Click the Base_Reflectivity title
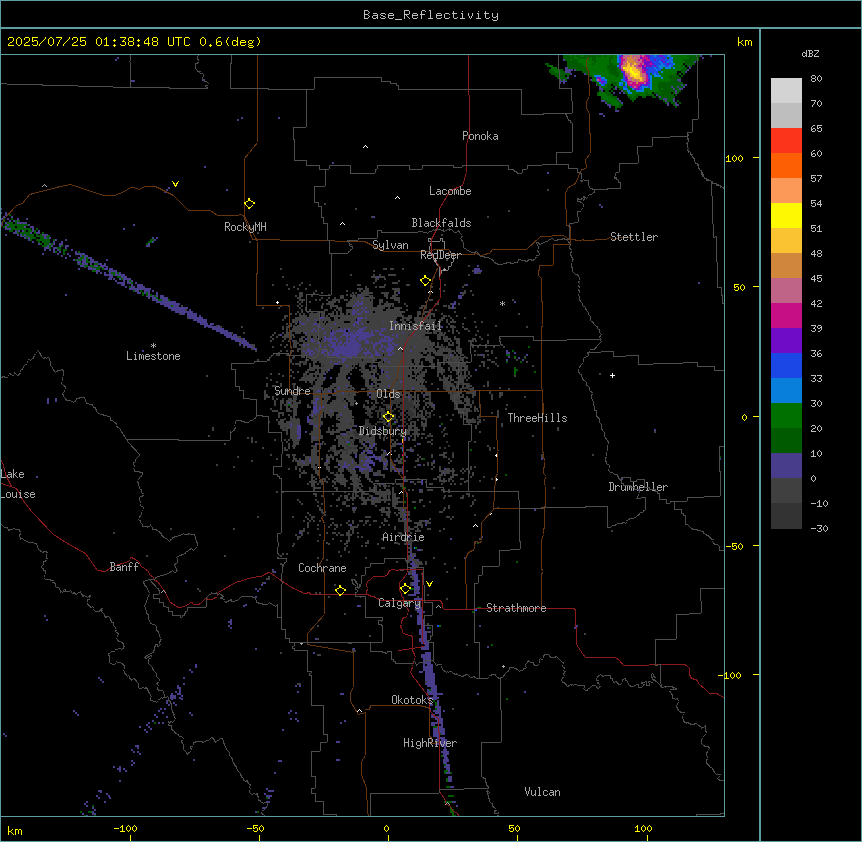Screen dimensions: 862x842 [431, 15]
